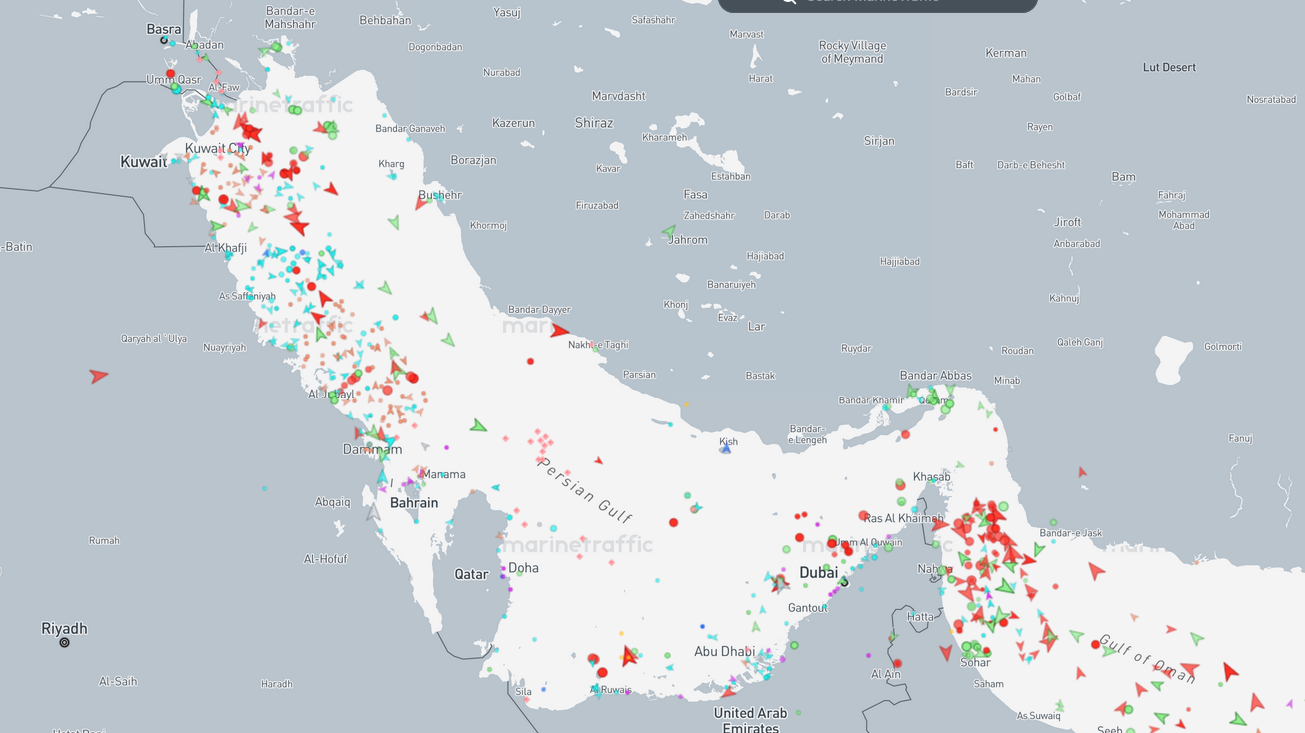Select the Fasa label

(695, 195)
